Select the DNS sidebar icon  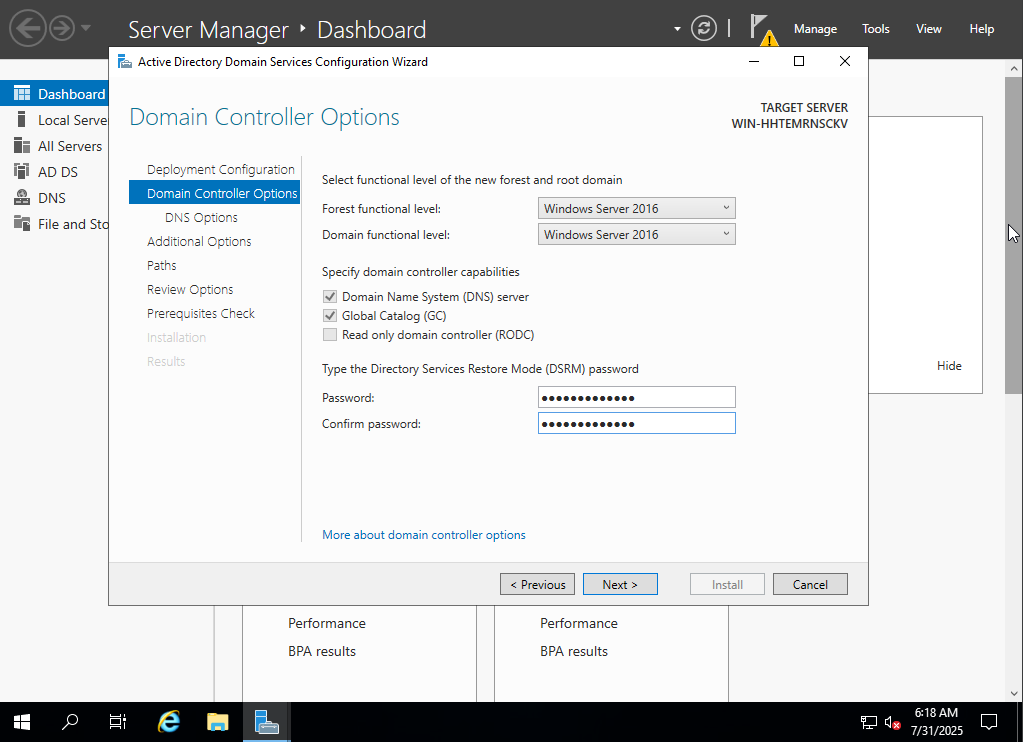coord(22,198)
